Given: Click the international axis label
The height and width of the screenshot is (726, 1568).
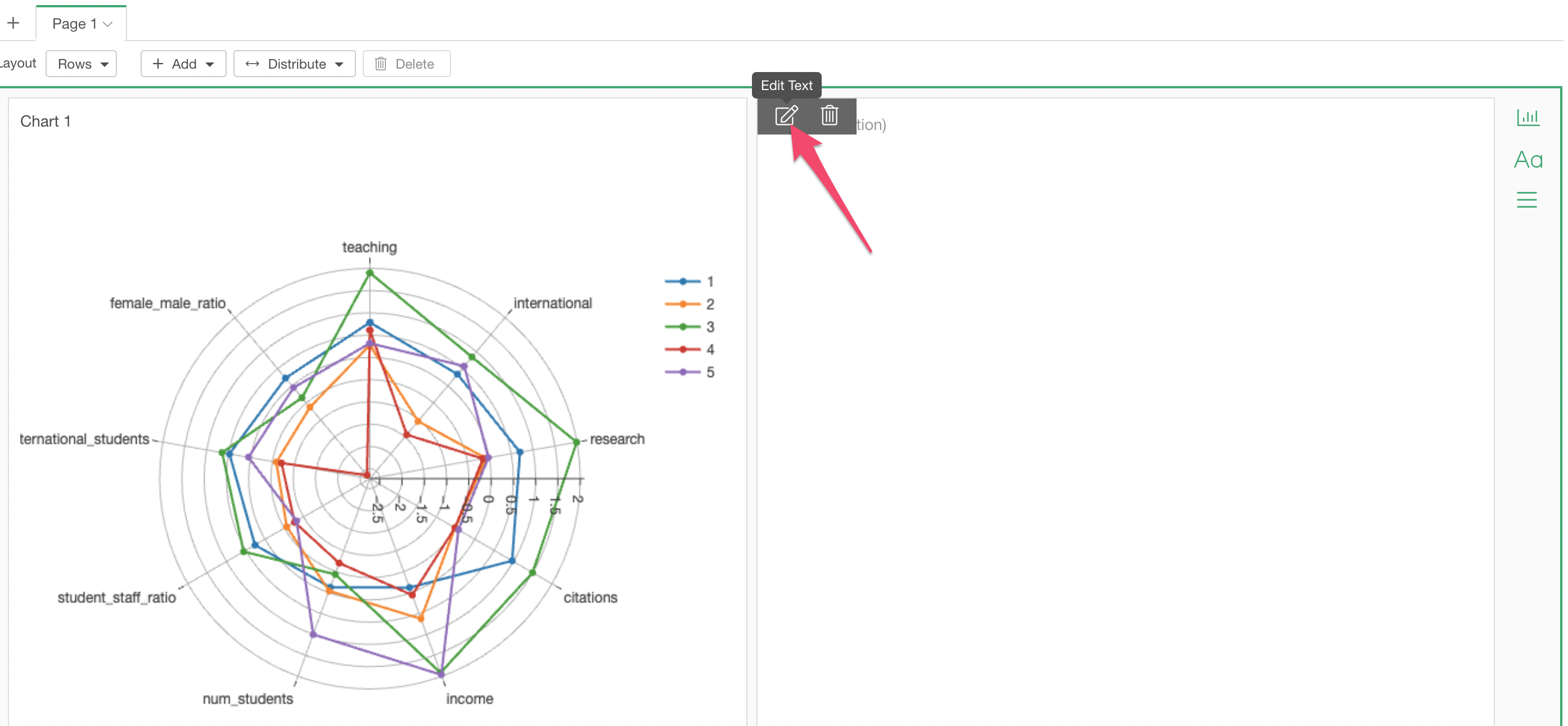Looking at the screenshot, I should coord(553,303).
